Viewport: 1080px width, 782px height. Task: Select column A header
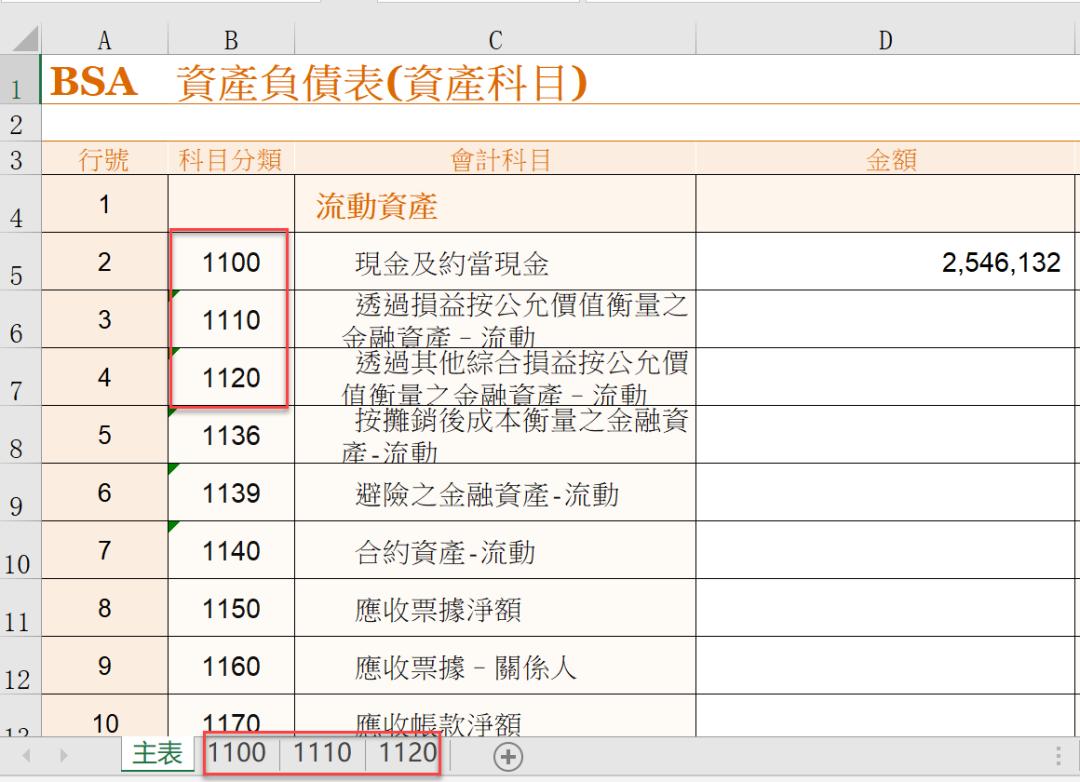[104, 40]
